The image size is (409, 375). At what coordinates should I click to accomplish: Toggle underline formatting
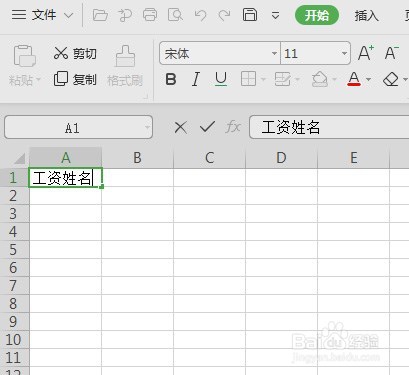pyautogui.click(x=221, y=79)
